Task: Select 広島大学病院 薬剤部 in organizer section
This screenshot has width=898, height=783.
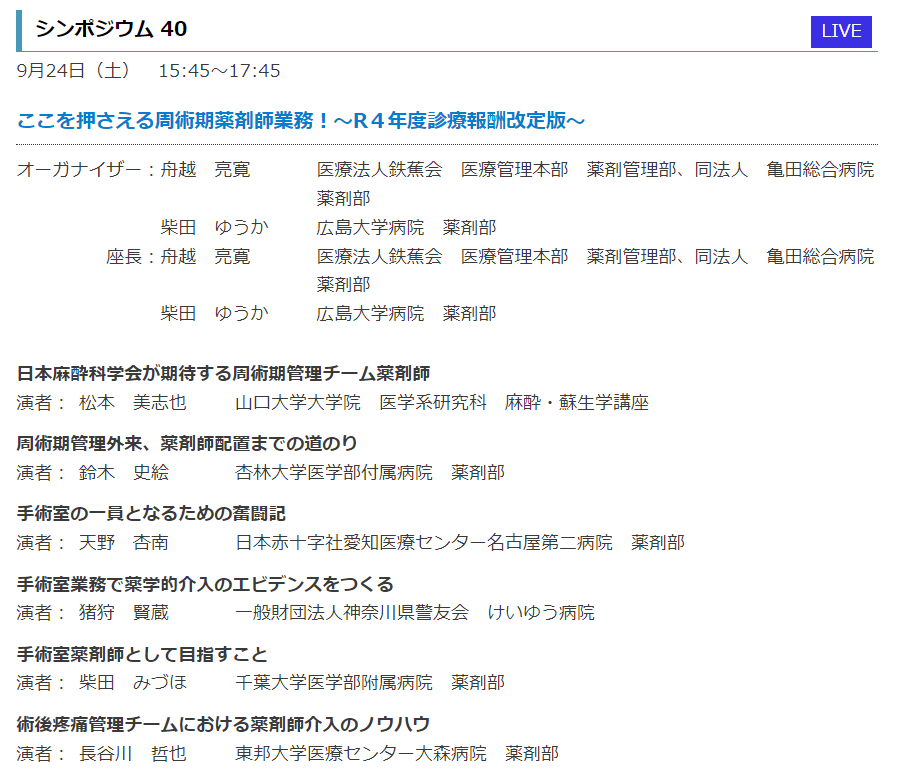Action: 406,227
